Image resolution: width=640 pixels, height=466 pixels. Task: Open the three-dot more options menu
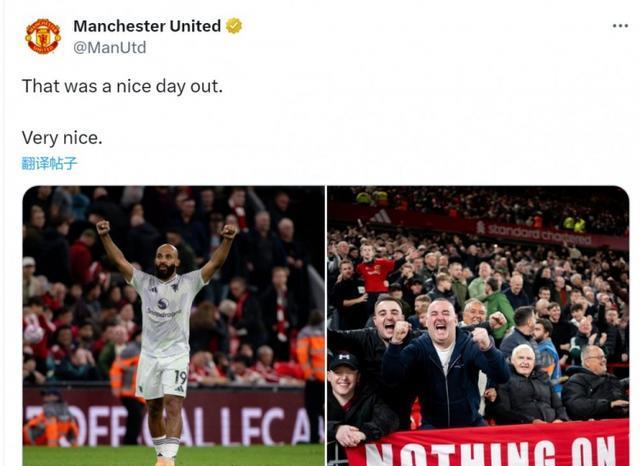pos(620,26)
